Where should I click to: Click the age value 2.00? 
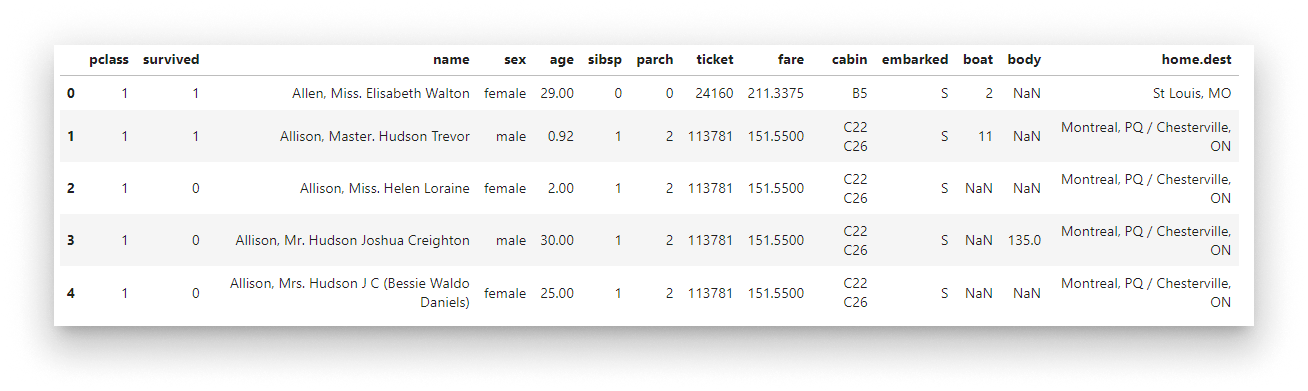click(561, 188)
